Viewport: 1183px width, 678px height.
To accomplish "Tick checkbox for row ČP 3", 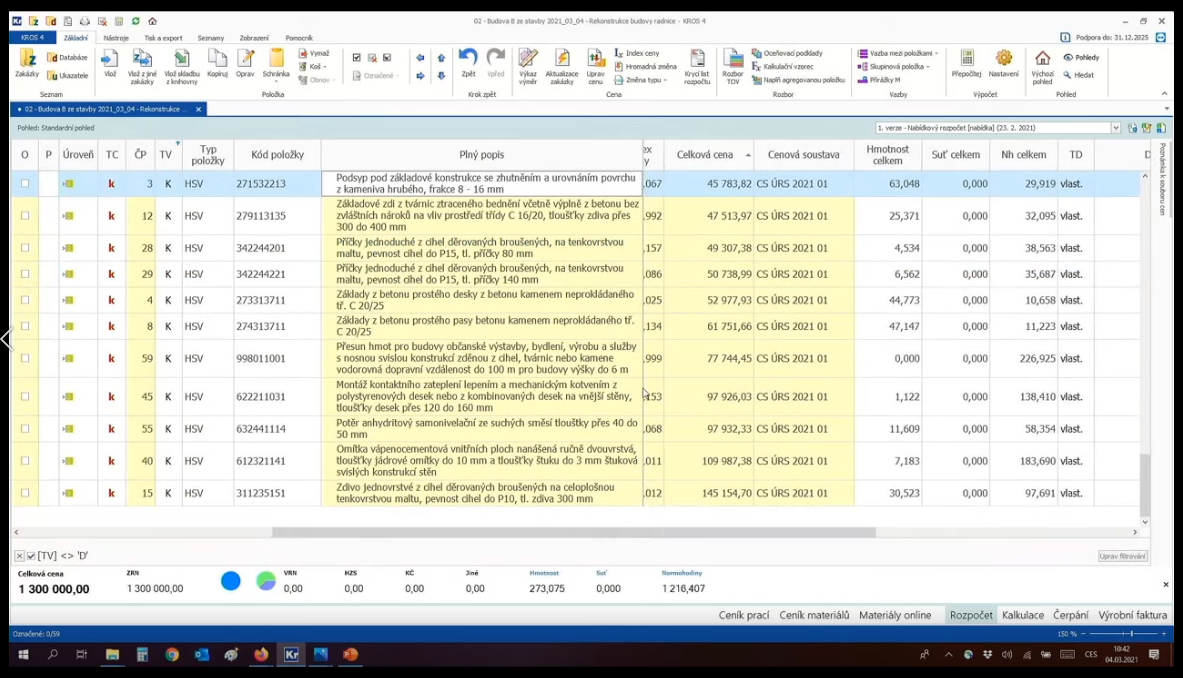I will 25,183.
